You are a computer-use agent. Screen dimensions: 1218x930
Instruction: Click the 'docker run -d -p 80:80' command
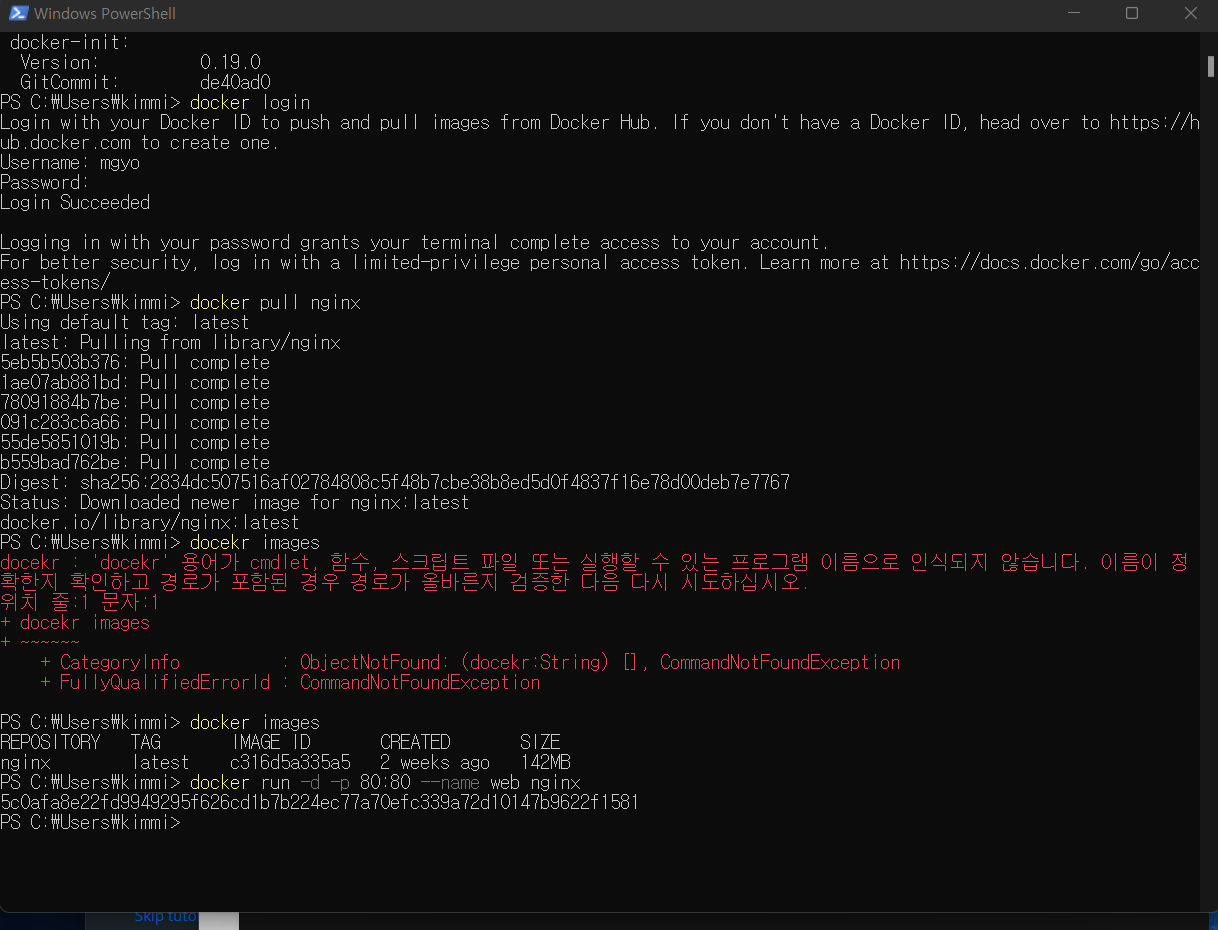385,782
